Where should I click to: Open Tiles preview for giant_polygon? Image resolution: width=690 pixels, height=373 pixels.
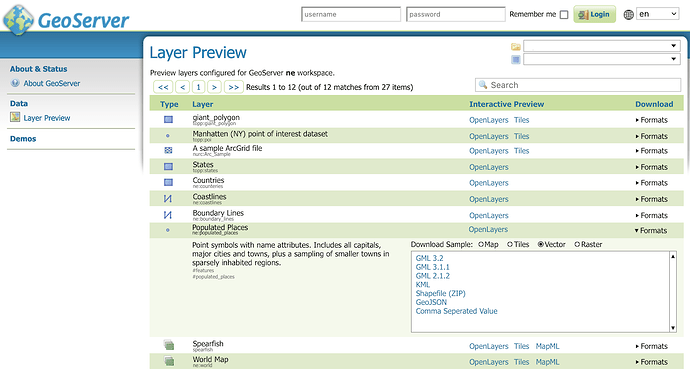521,120
